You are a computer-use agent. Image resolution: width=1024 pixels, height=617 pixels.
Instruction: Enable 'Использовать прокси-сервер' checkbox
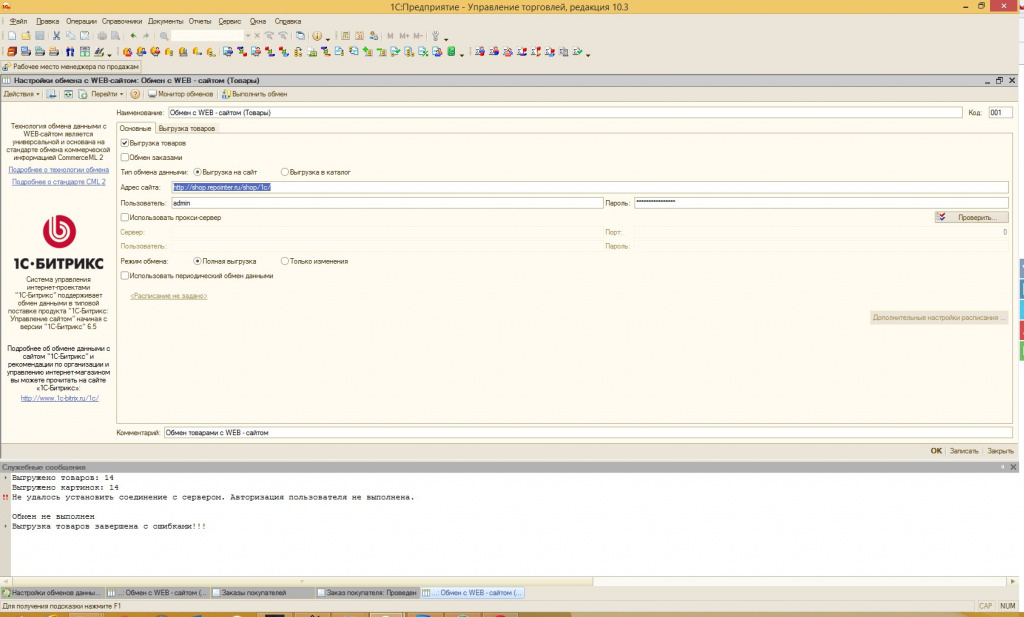point(124,217)
